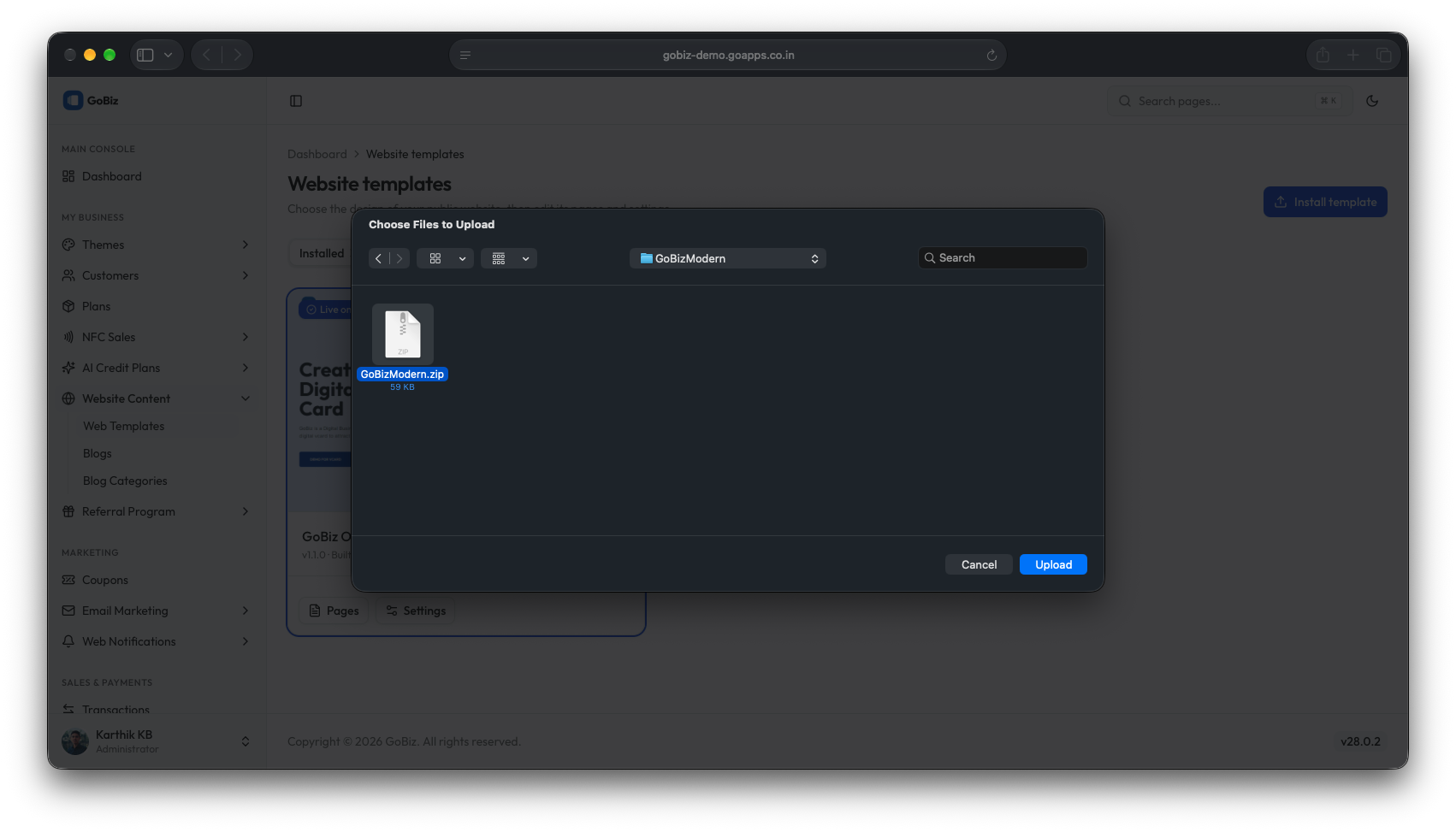1456x832 pixels.
Task: Click the Safari address bar URL
Action: click(728, 56)
